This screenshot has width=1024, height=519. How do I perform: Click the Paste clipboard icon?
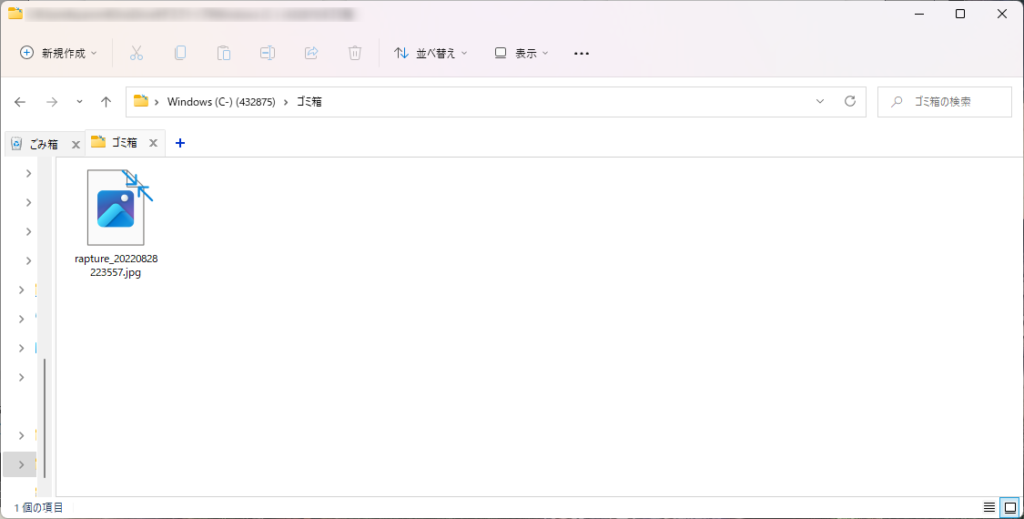[224, 53]
